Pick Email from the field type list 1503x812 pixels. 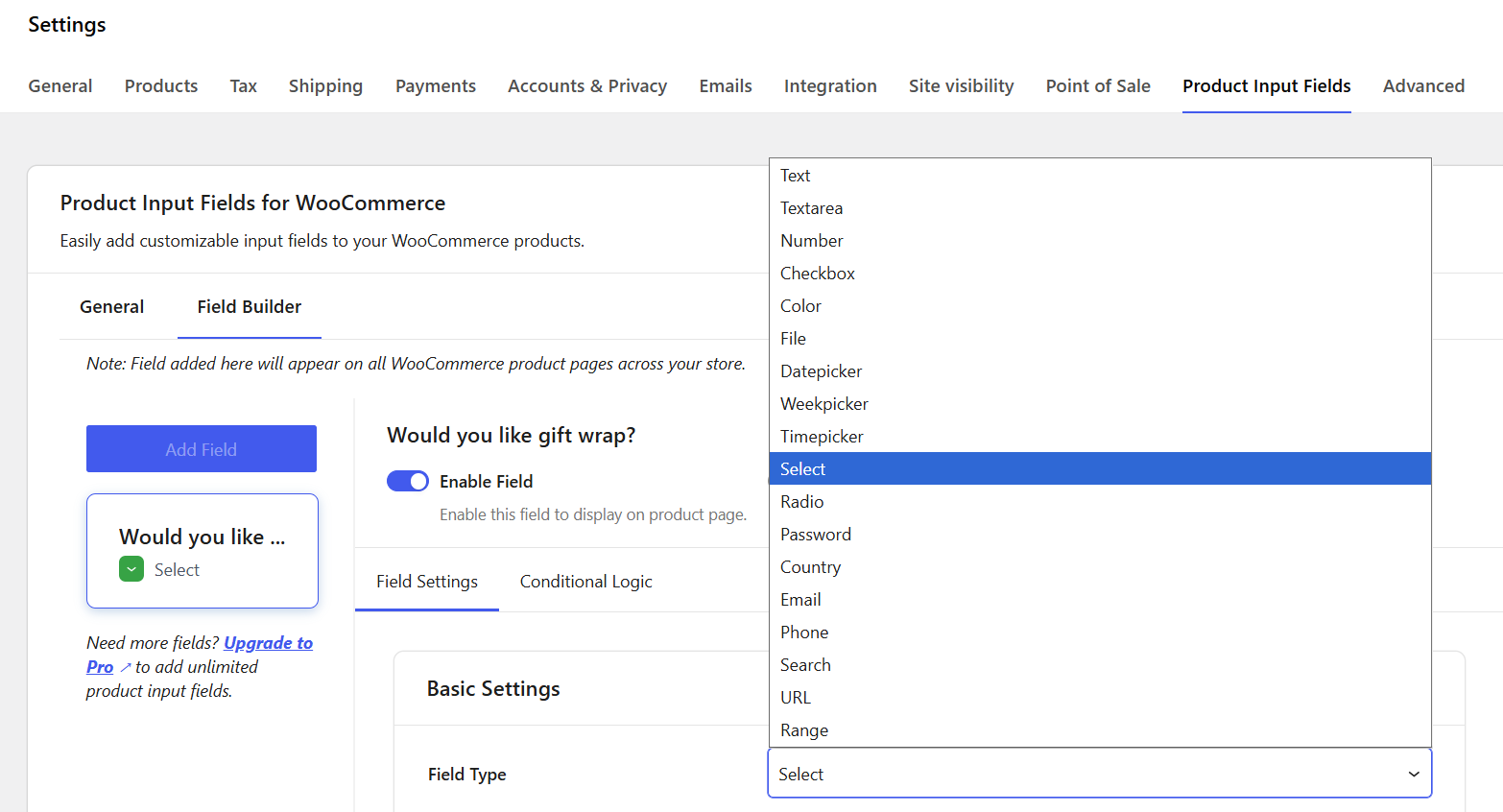click(x=1100, y=600)
